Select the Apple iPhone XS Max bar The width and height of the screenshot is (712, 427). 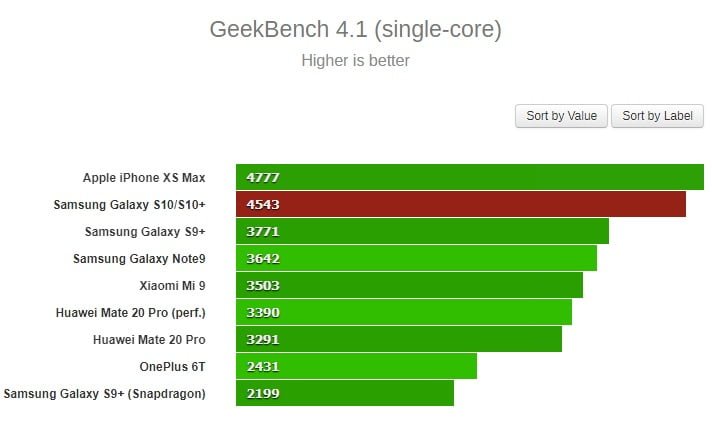point(469,178)
